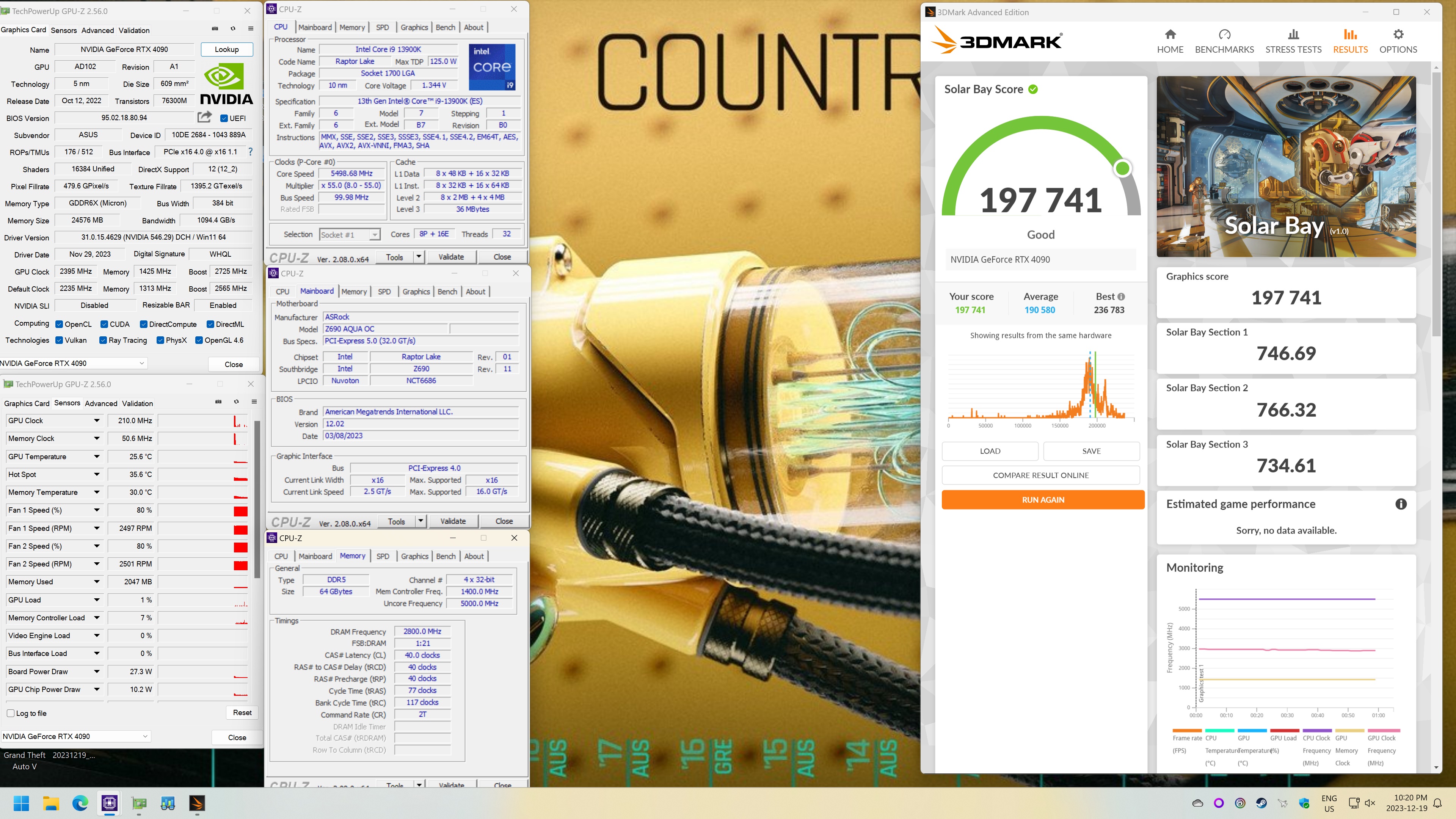Open hamburger menu in GPU-Z Sensors window
Screen dimensions: 1456x819
click(x=254, y=402)
